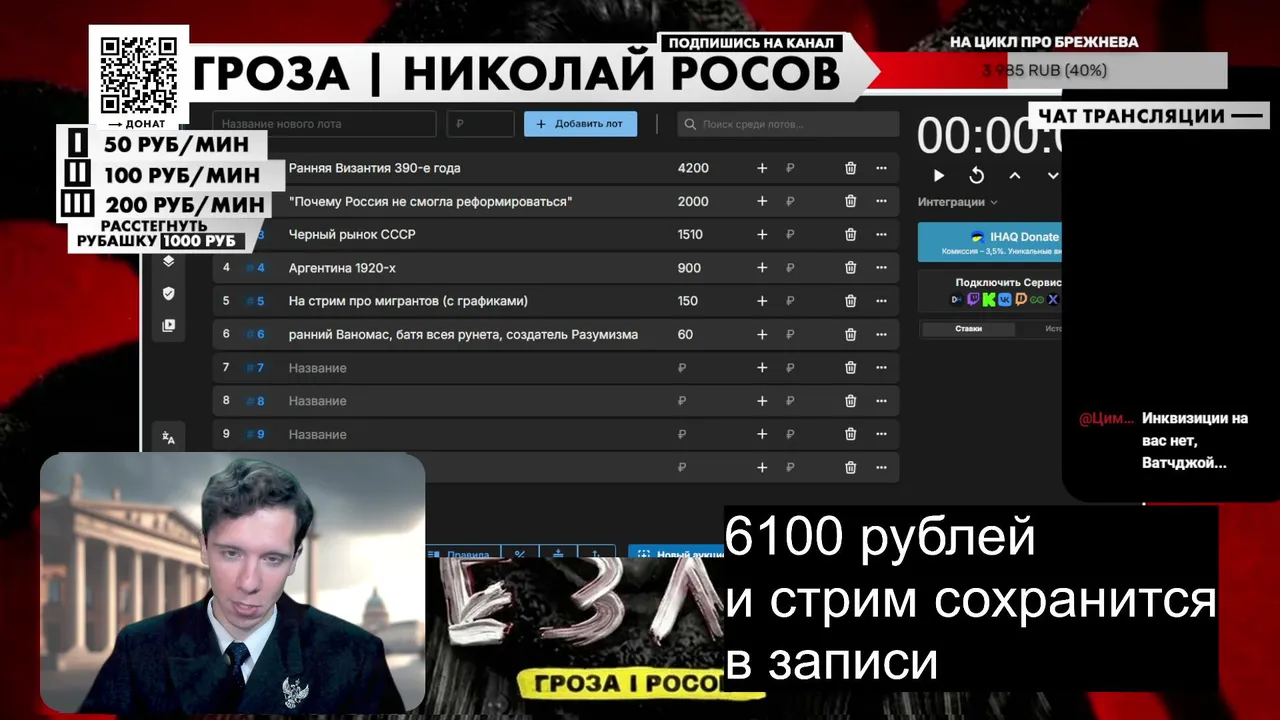This screenshot has width=1280, height=720.
Task: Click plus on the ранний Ваномас lot
Action: point(762,334)
